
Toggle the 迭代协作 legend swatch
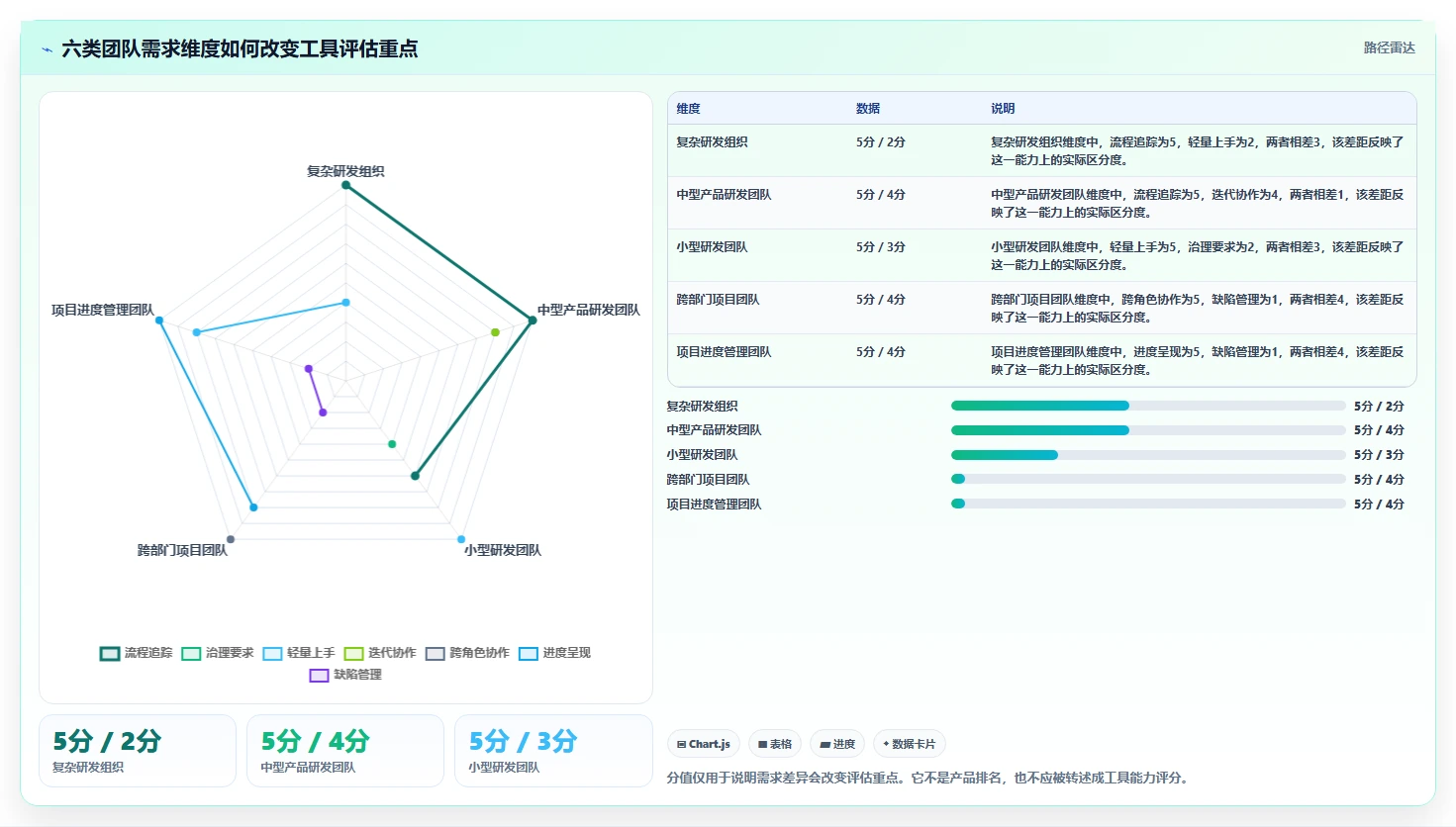click(x=353, y=654)
